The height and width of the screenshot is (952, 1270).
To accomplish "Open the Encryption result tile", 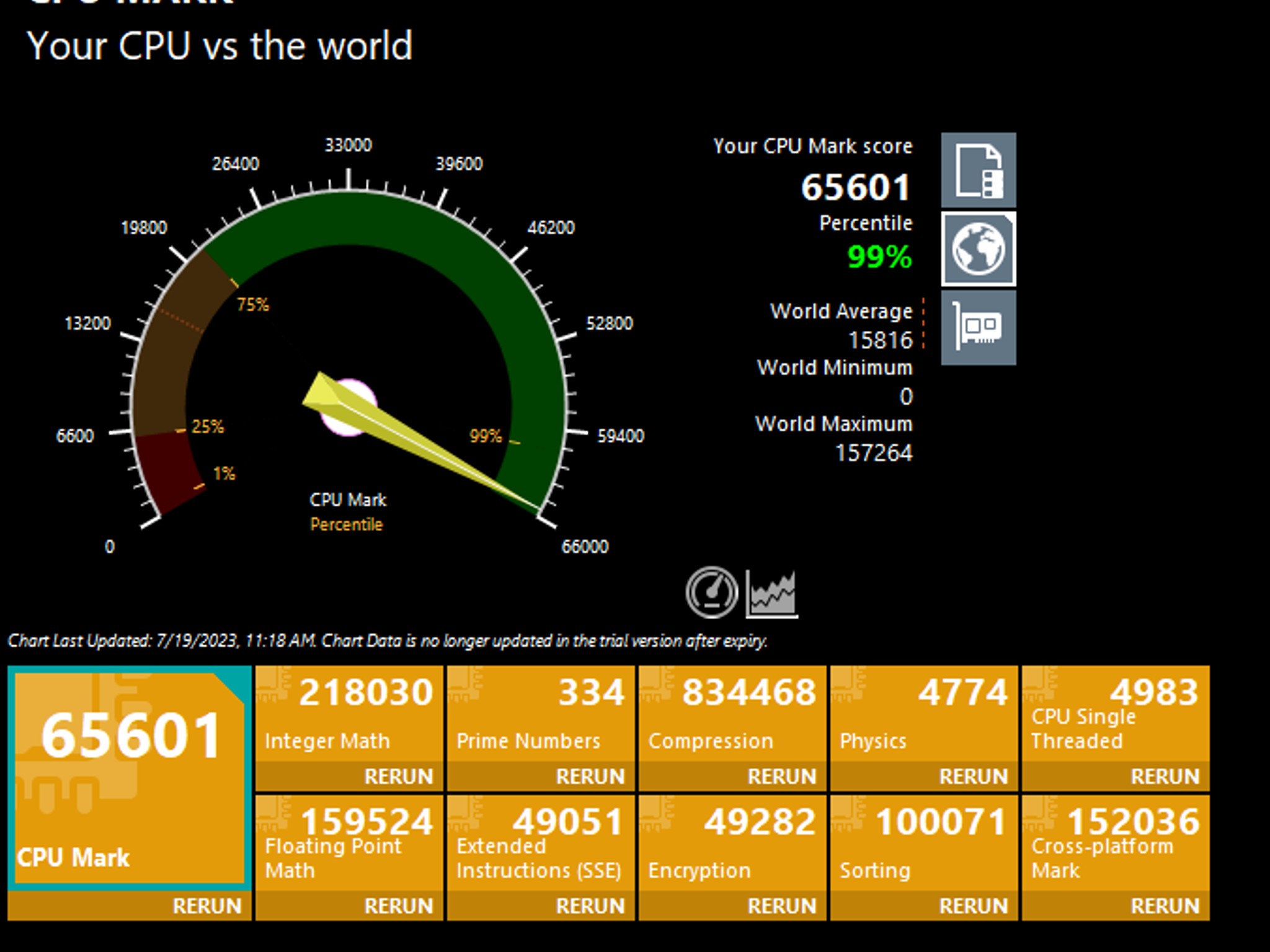I will click(x=732, y=844).
